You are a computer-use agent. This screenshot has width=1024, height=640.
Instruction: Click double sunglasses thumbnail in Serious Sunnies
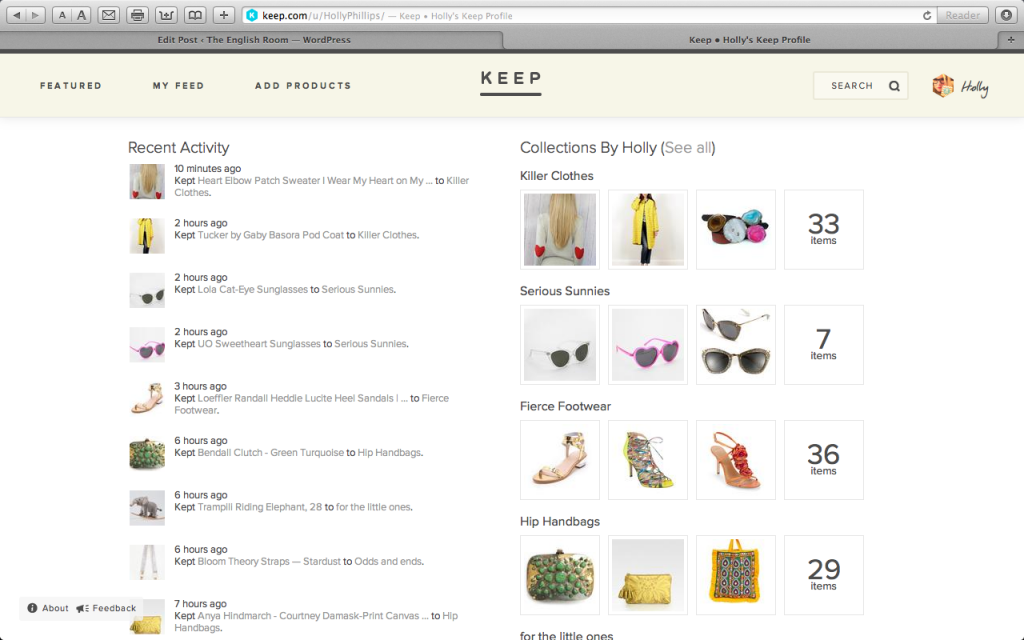tap(735, 344)
